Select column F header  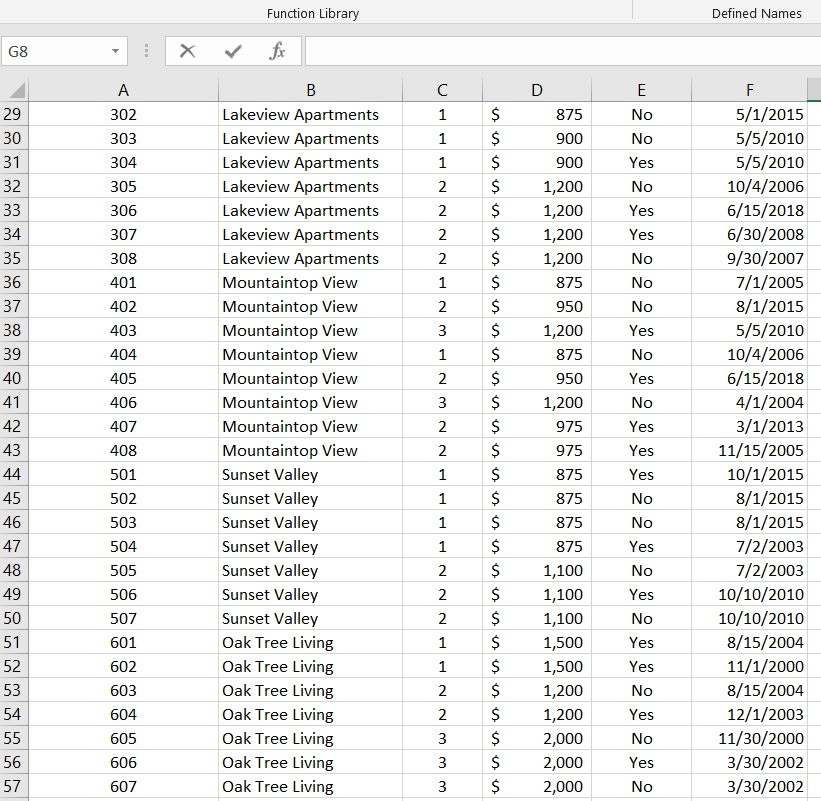tap(750, 90)
